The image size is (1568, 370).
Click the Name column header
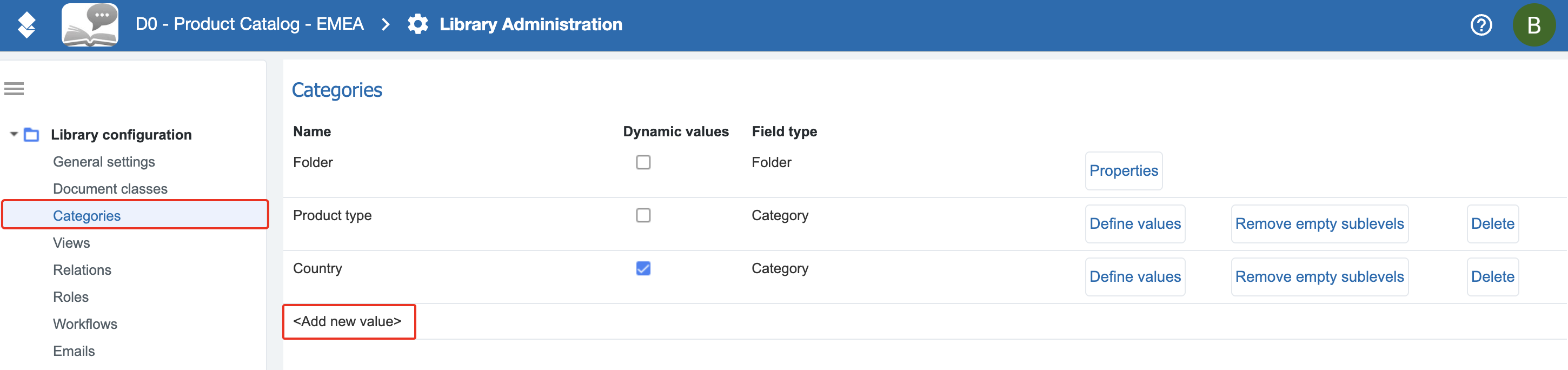pos(311,131)
